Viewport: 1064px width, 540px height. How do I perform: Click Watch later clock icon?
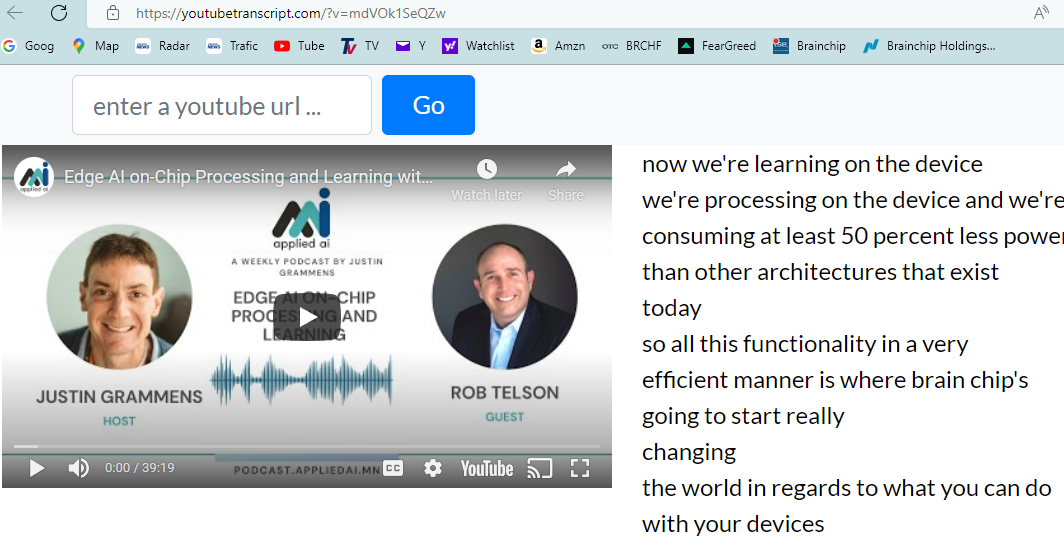click(x=486, y=170)
